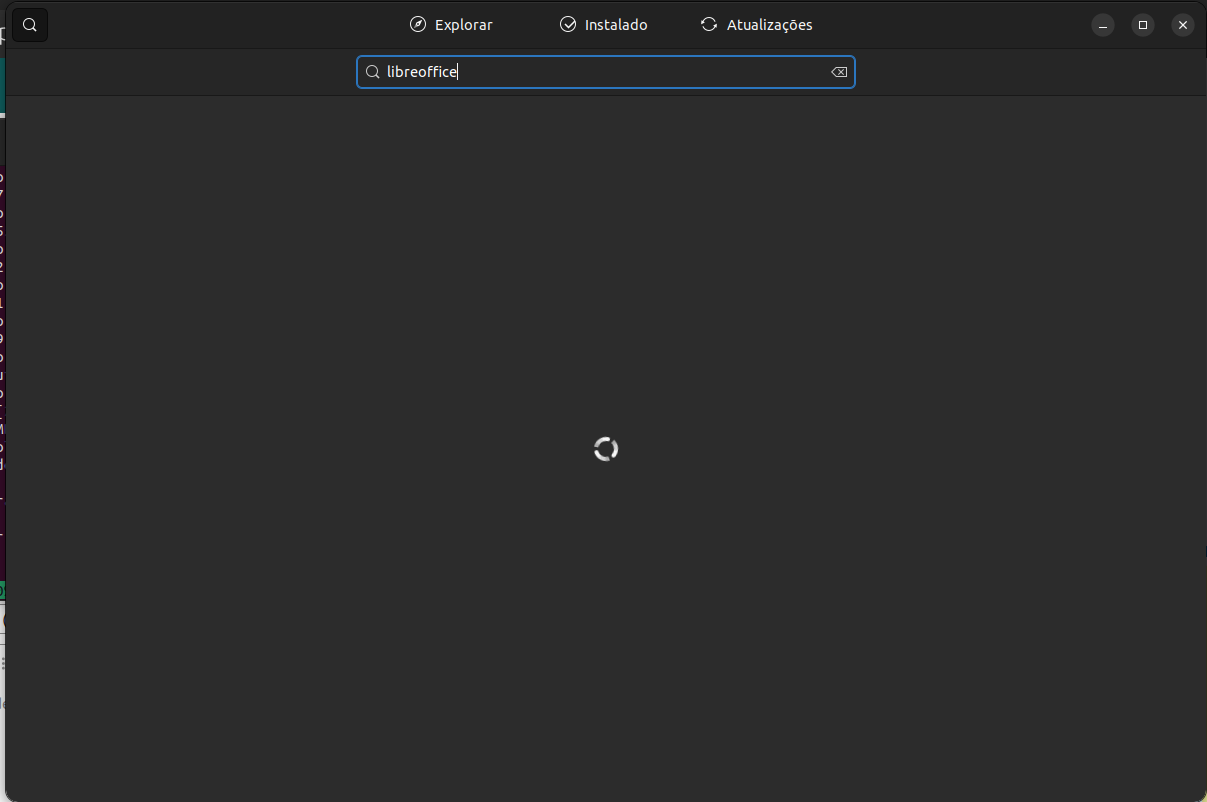This screenshot has height=802, width=1207.
Task: Click the magnifier icon inside the search field
Action: coord(372,72)
